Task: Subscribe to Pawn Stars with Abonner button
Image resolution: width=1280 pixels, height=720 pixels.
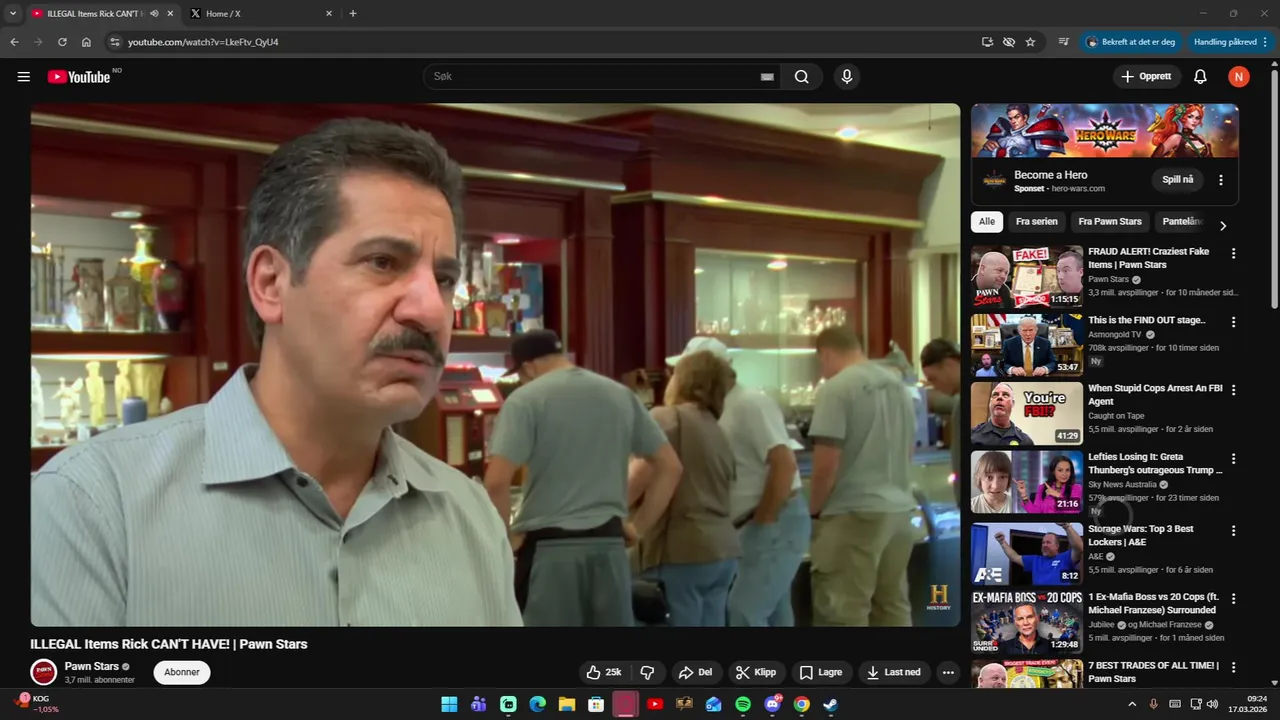Action: point(181,672)
